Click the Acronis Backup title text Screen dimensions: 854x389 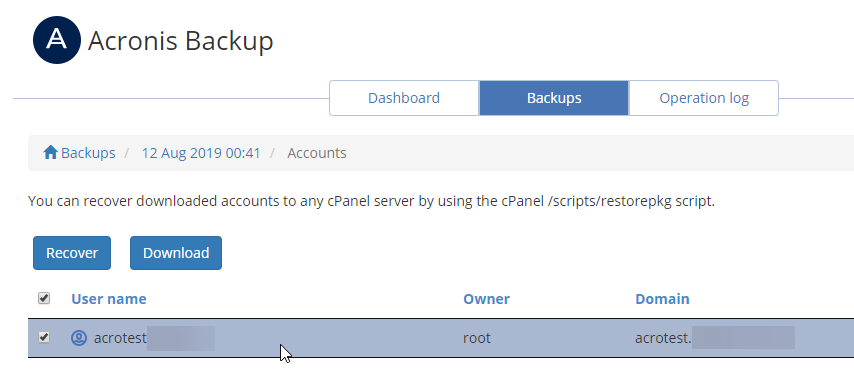click(x=180, y=41)
